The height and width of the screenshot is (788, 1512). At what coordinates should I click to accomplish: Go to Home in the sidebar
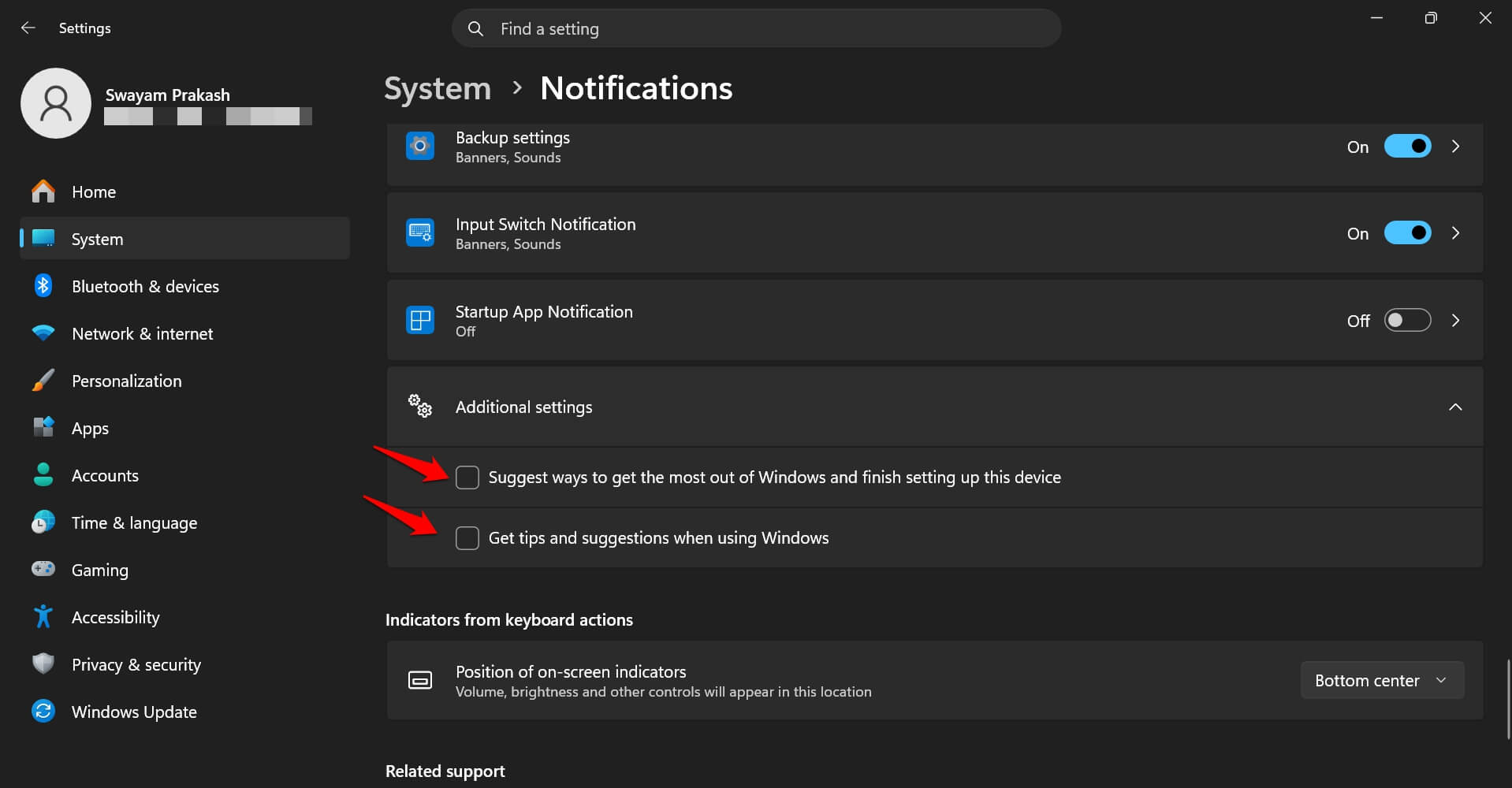[x=184, y=191]
